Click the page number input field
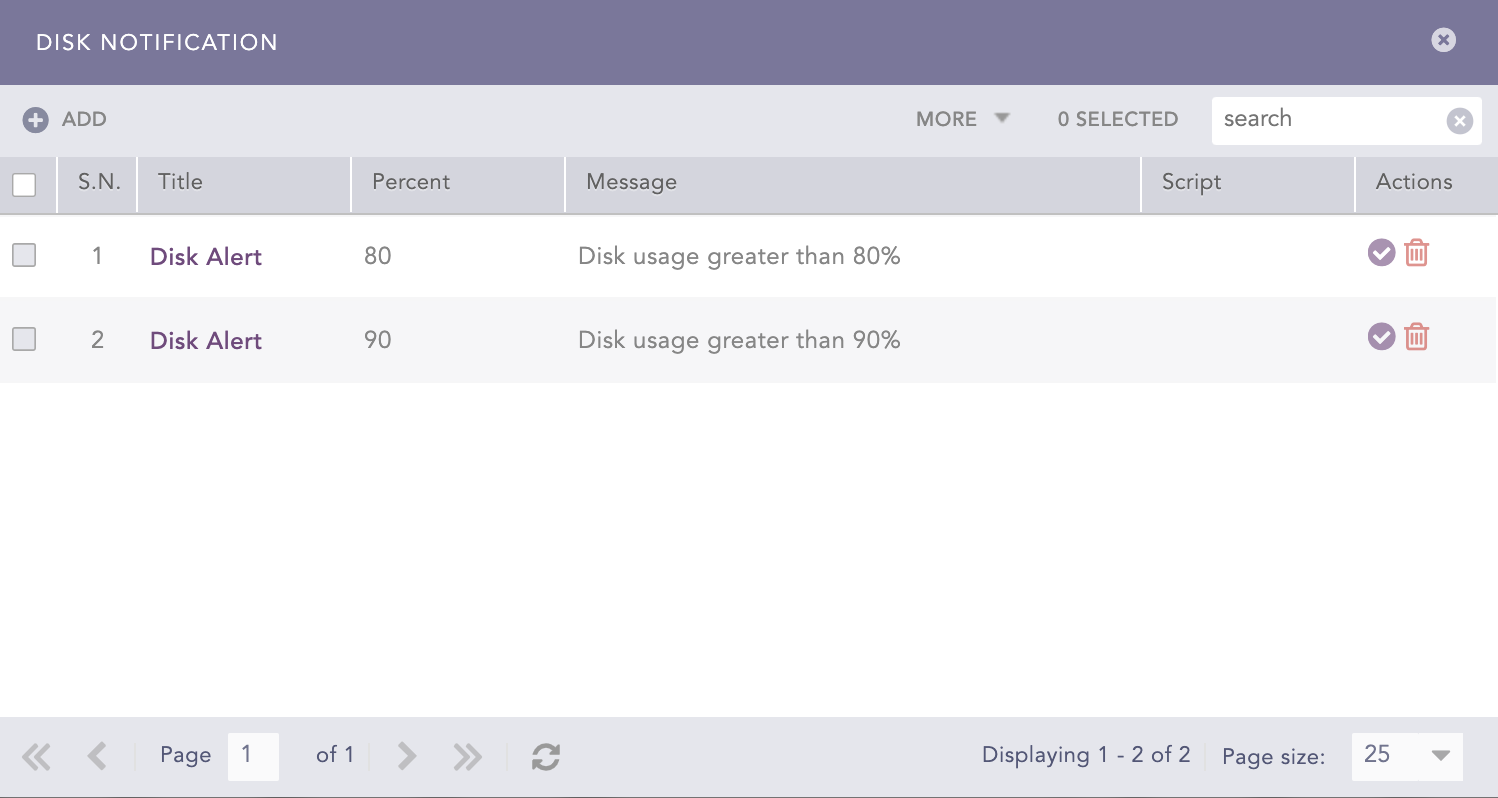This screenshot has height=798, width=1498. tap(253, 756)
